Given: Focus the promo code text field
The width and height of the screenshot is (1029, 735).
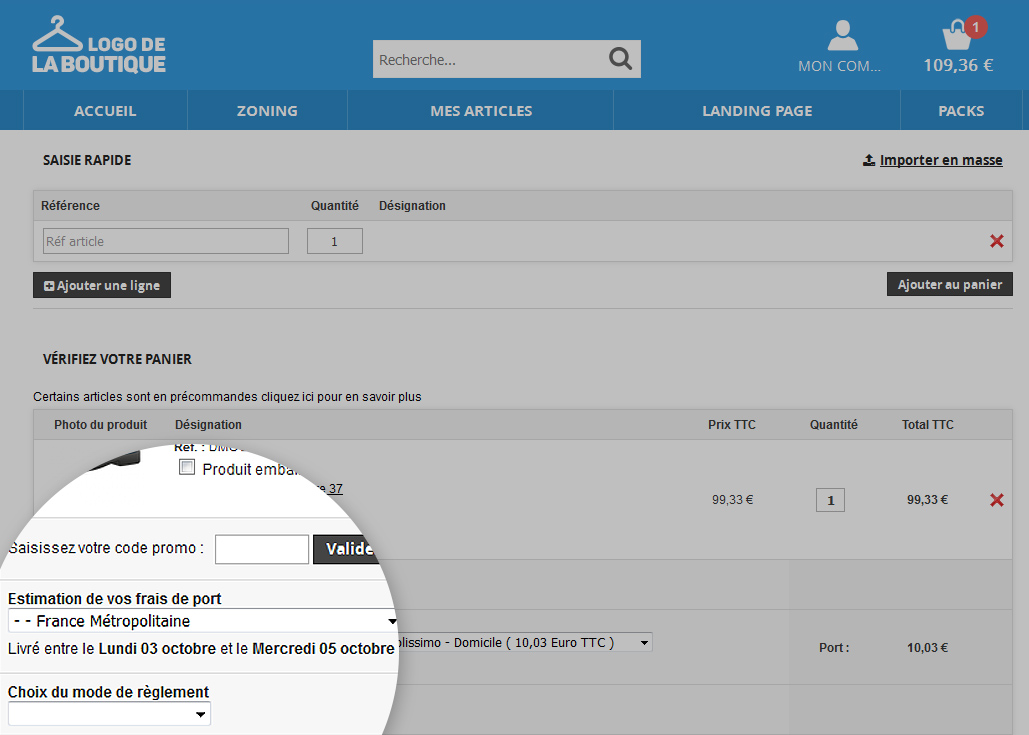Looking at the screenshot, I should pos(262,549).
